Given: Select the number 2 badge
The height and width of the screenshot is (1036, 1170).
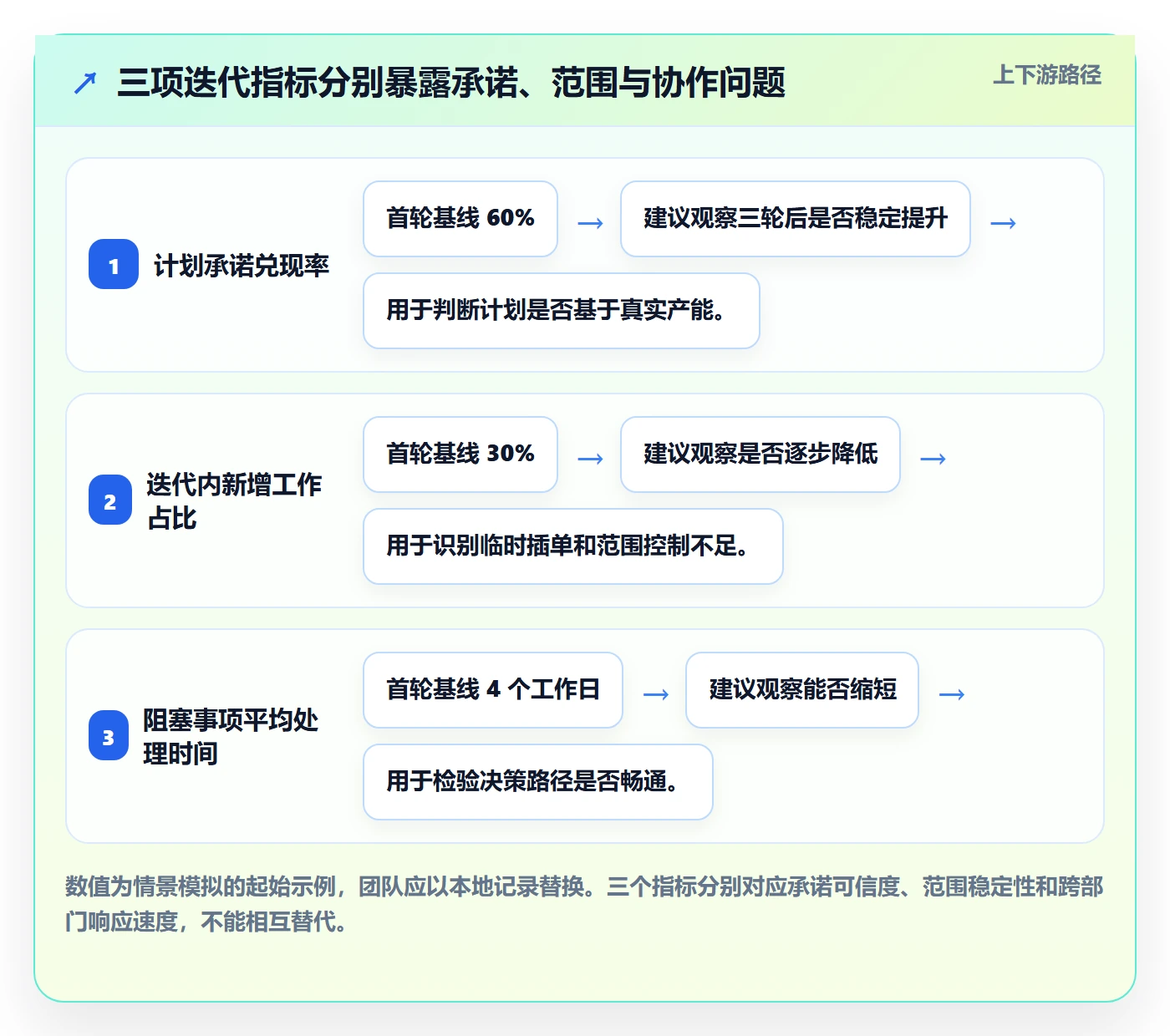Looking at the screenshot, I should click(110, 500).
